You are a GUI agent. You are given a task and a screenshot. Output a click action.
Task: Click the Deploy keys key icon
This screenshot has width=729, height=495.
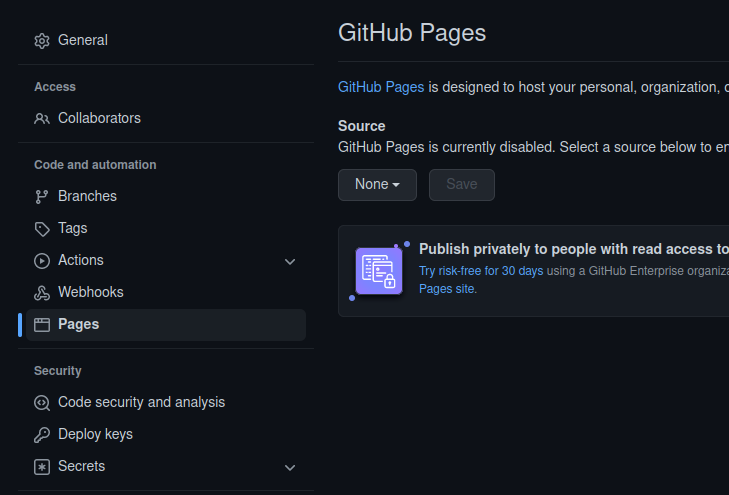(42, 435)
